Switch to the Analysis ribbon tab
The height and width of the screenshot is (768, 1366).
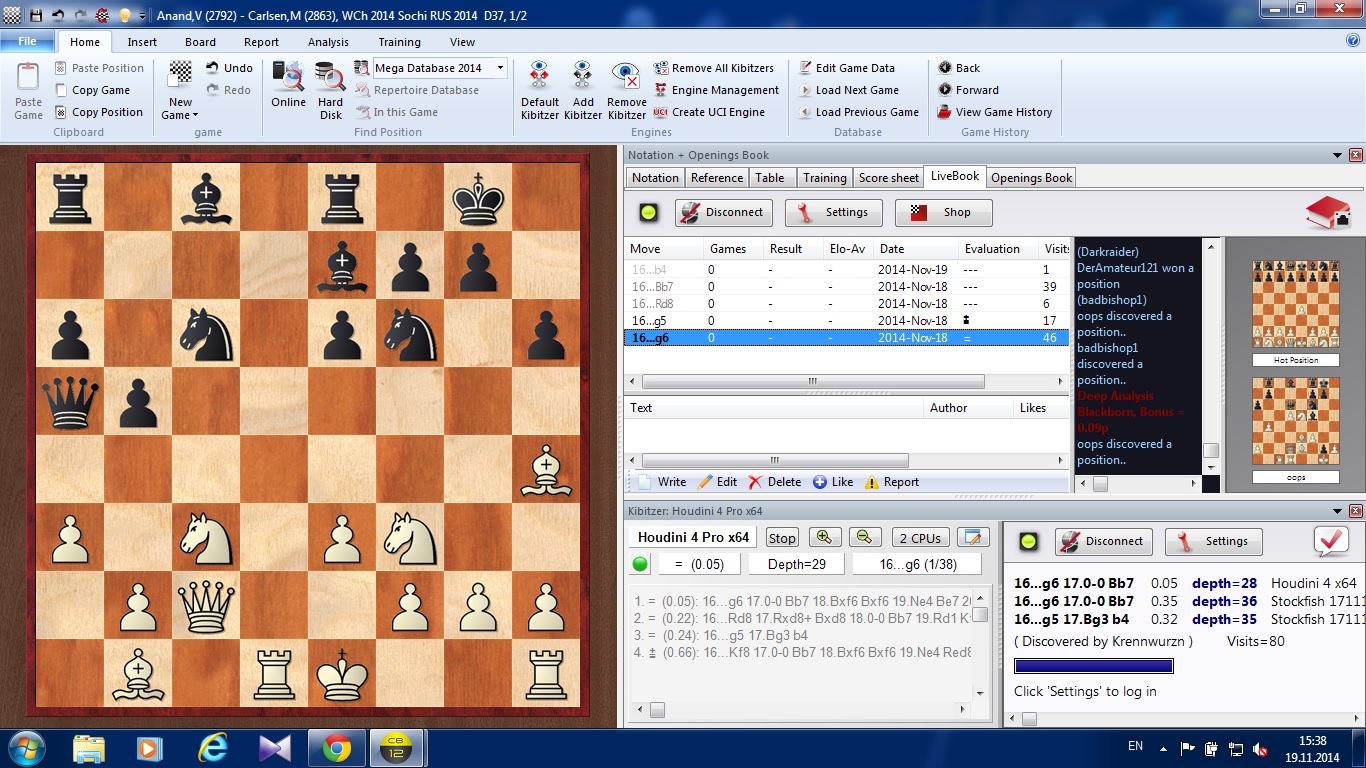pyautogui.click(x=328, y=42)
